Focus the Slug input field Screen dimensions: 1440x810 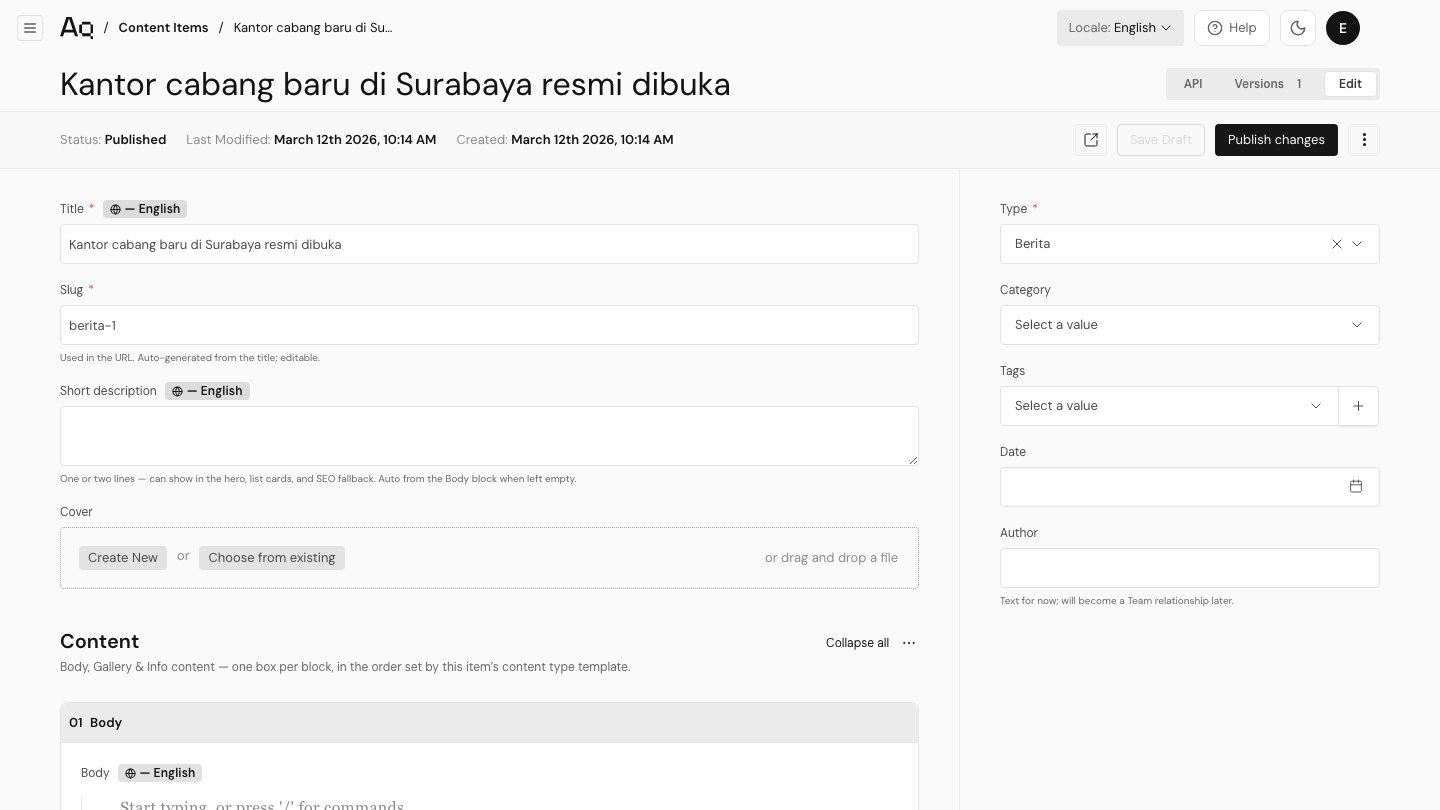point(489,325)
